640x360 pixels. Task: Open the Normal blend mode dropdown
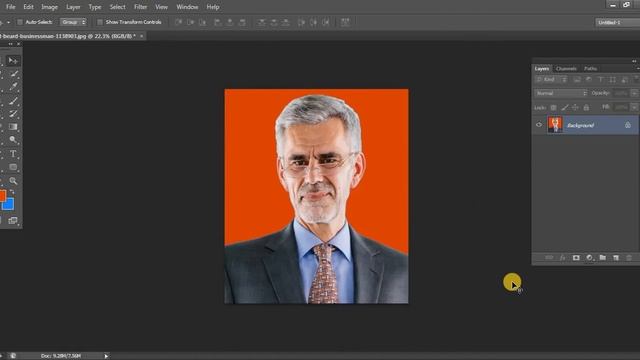point(561,93)
